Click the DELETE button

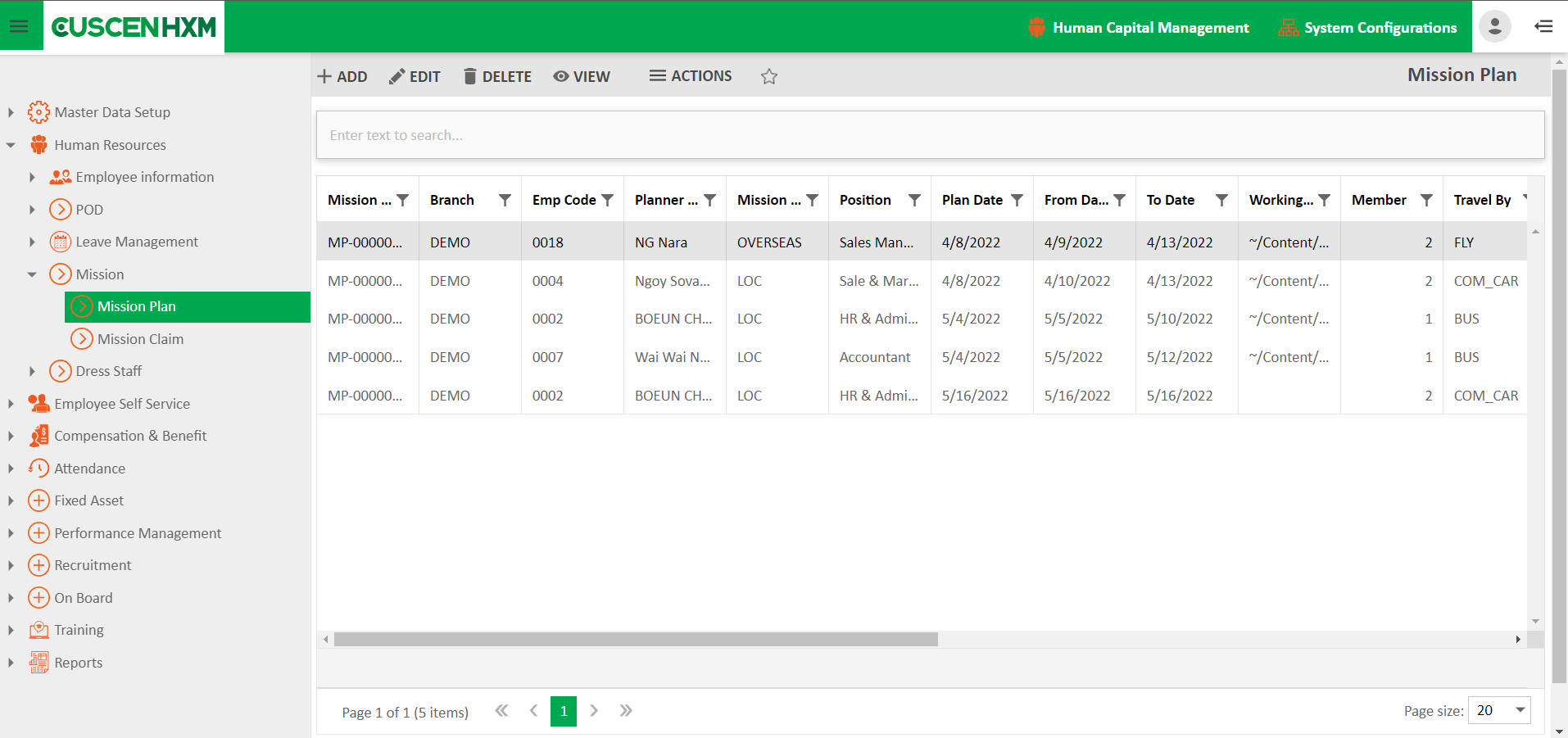coord(497,76)
